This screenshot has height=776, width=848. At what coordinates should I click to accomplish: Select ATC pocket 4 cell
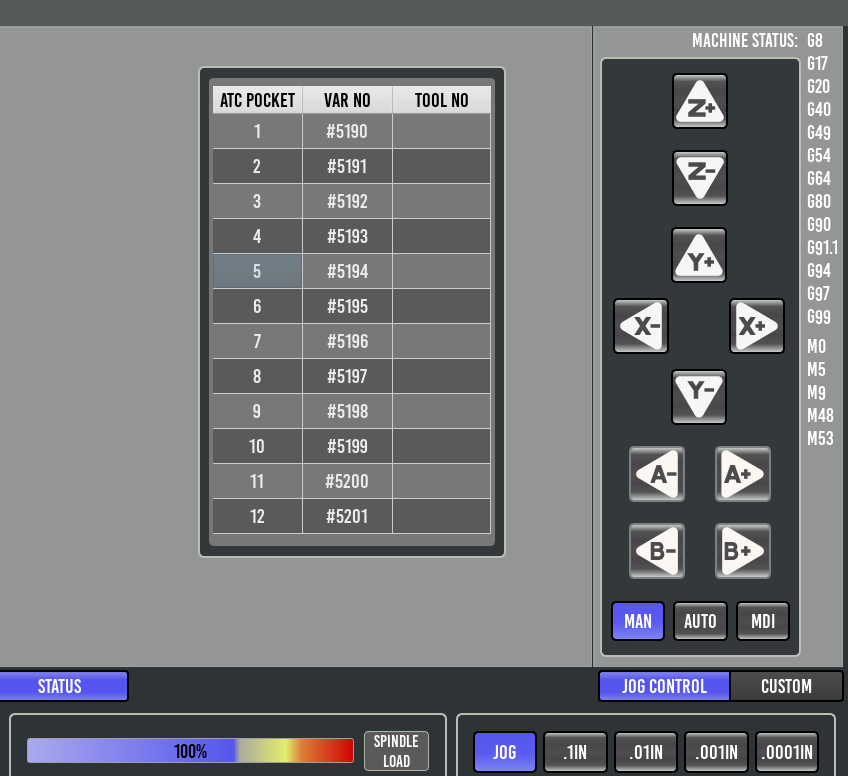tap(257, 236)
